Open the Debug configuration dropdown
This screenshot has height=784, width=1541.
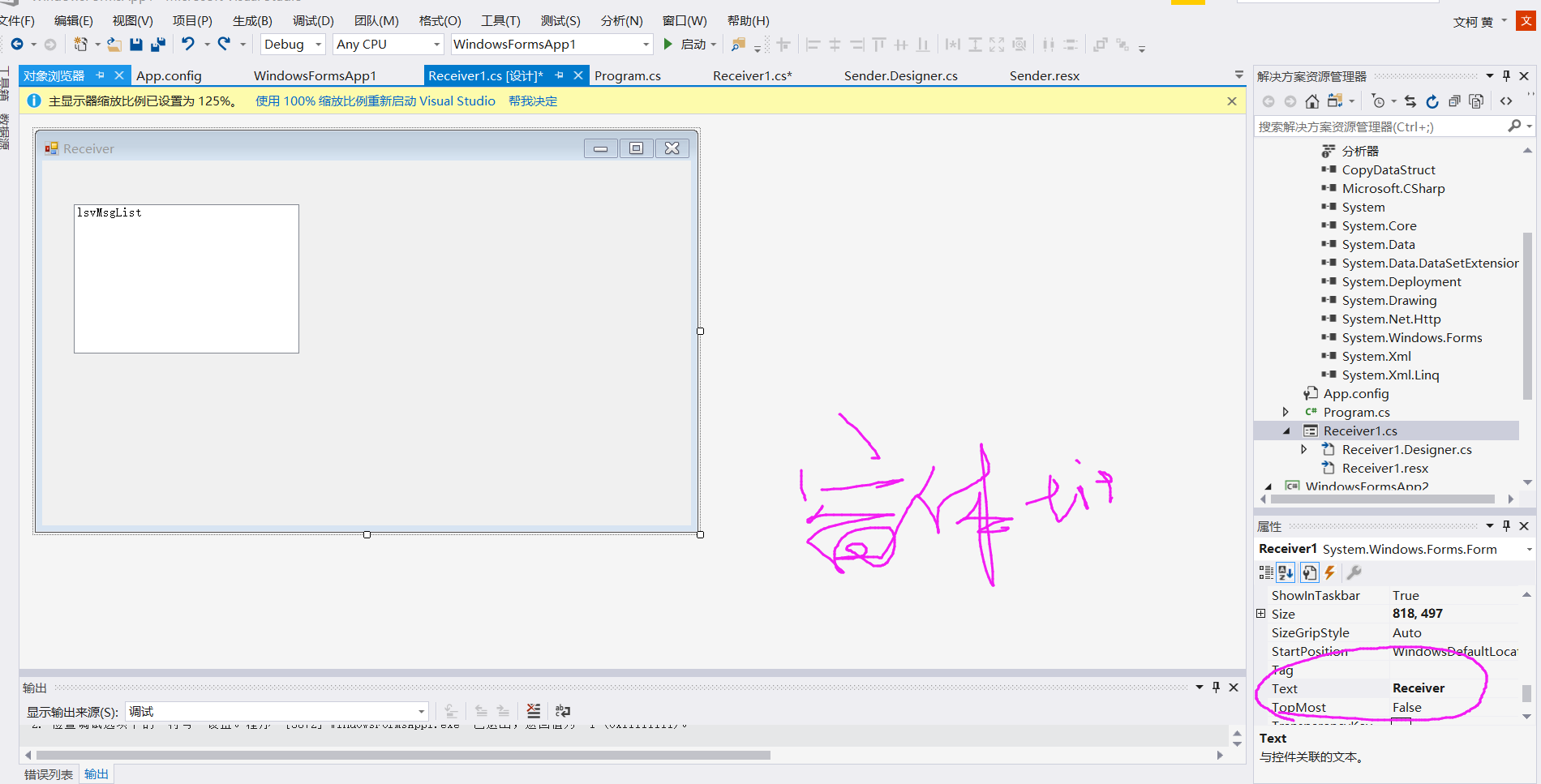(x=318, y=45)
